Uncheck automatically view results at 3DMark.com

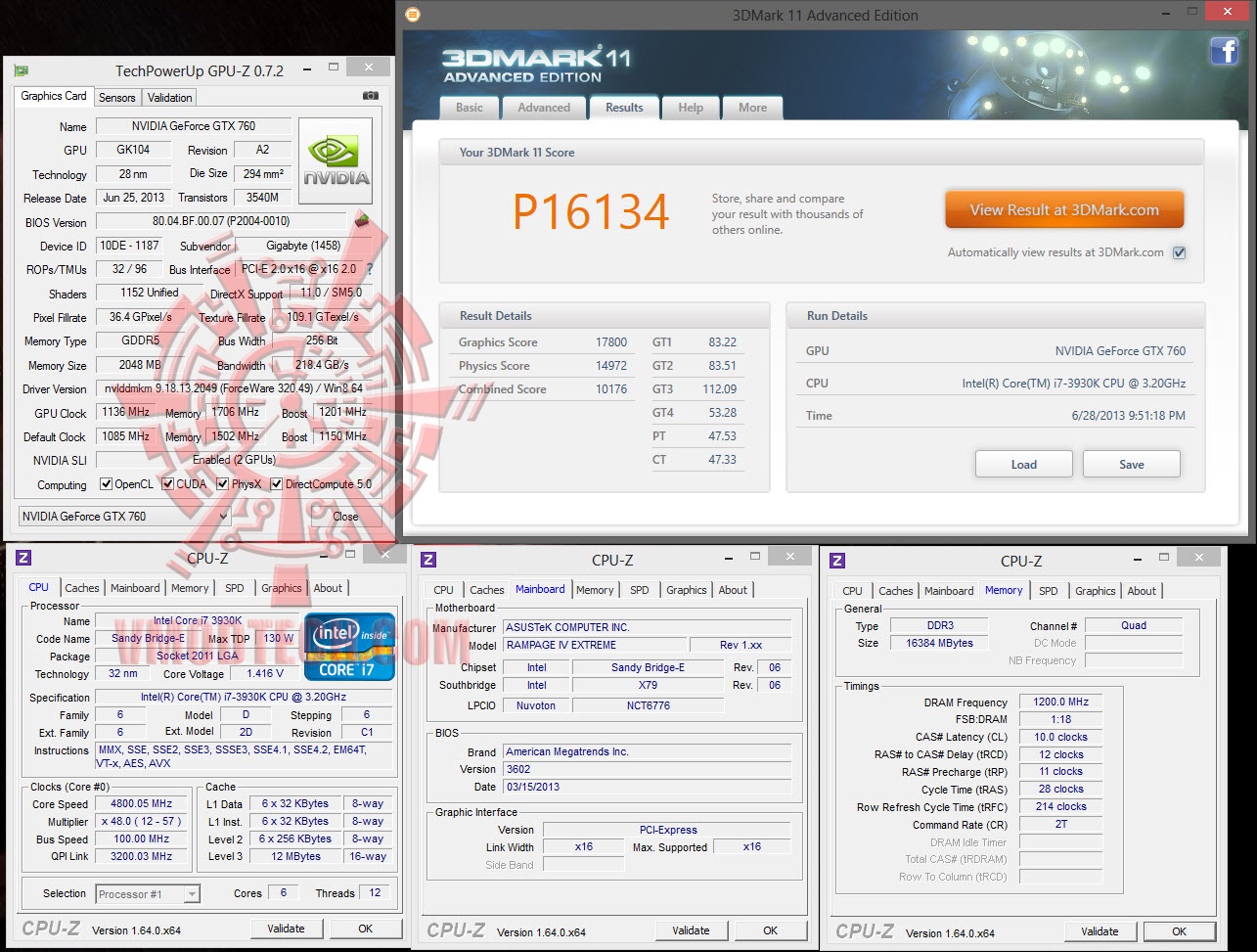[x=1180, y=252]
